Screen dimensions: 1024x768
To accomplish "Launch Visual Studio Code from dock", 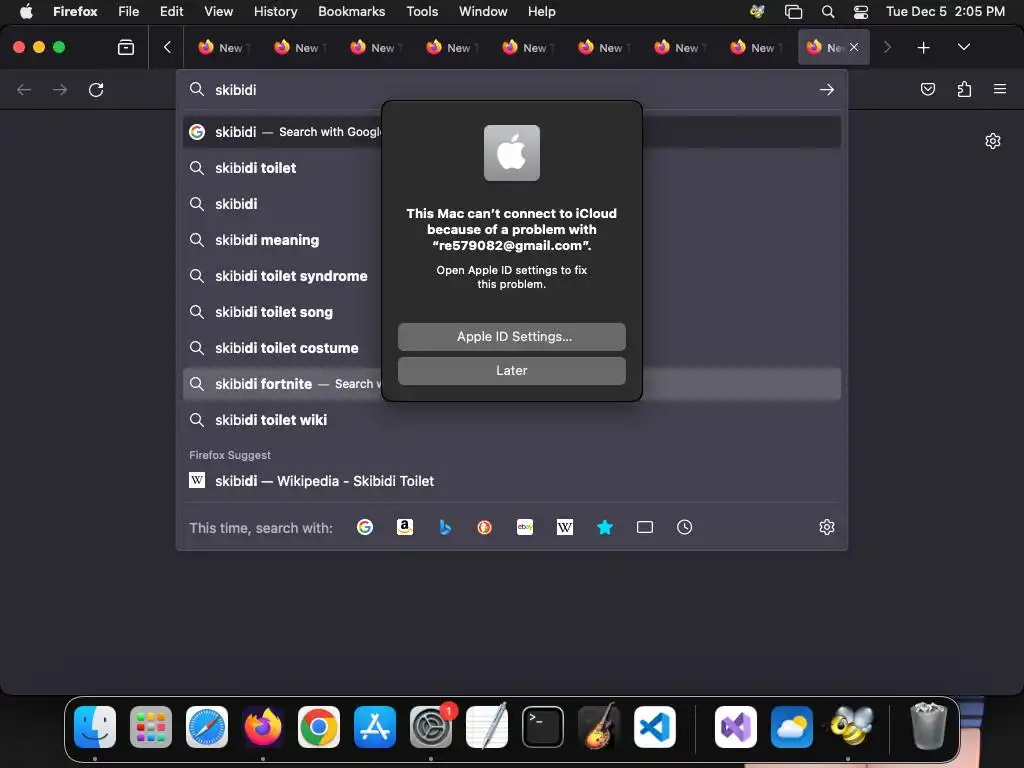I will (x=654, y=727).
